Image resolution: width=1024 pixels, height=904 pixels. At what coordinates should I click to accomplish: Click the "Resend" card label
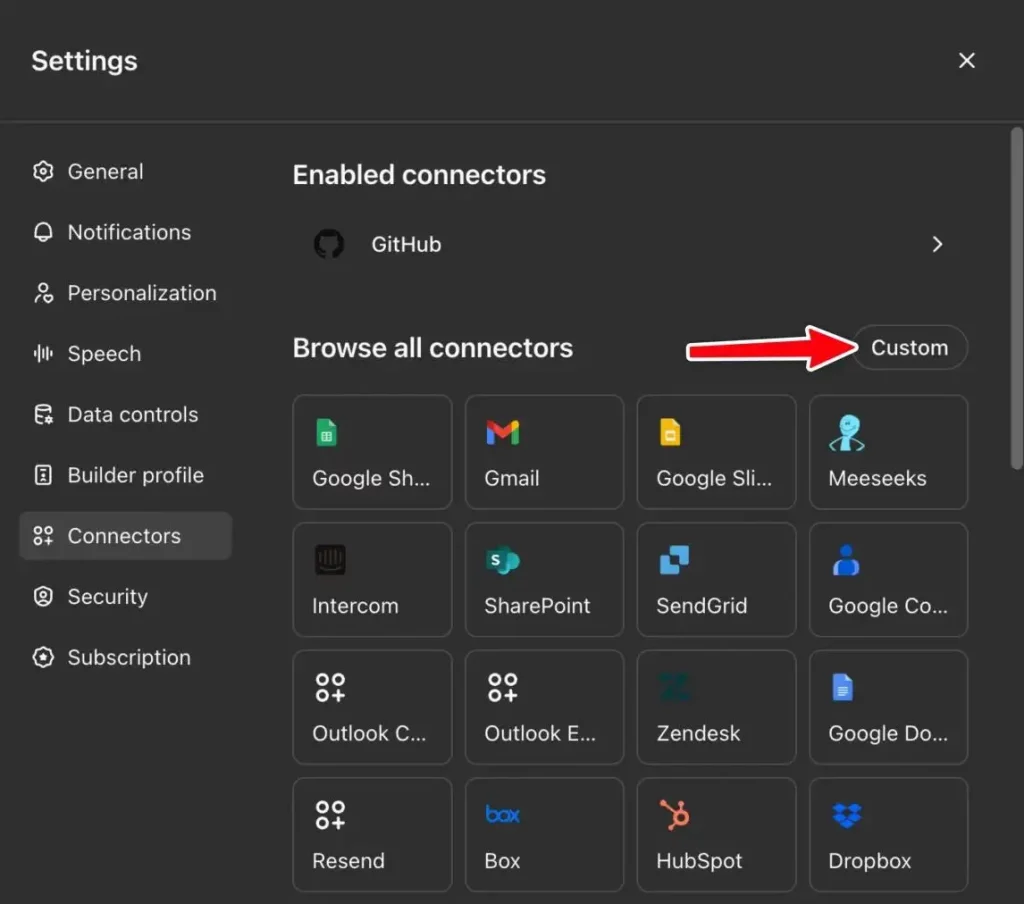click(348, 860)
